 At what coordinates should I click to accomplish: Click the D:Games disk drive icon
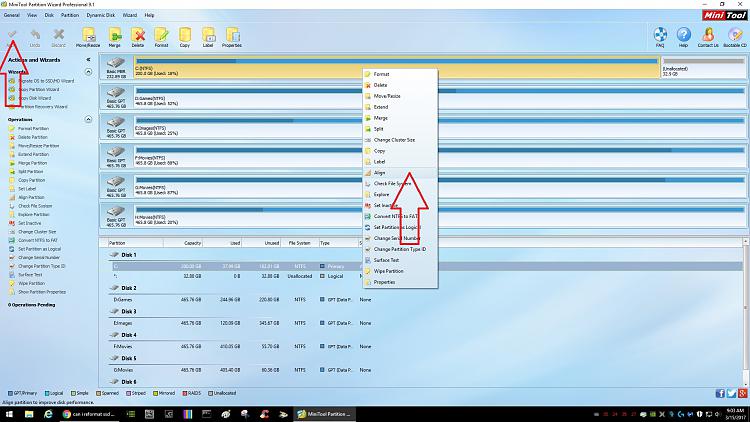116,92
